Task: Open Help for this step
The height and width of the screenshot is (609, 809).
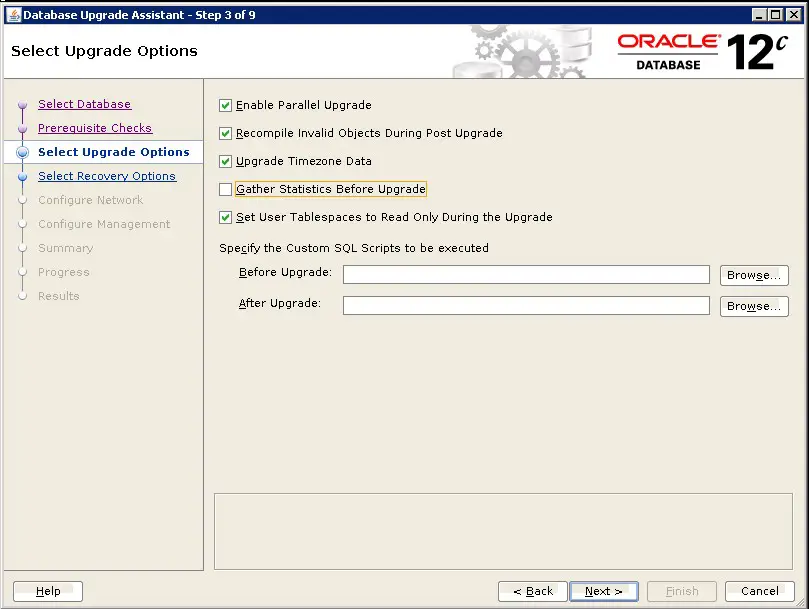Action: point(48,591)
